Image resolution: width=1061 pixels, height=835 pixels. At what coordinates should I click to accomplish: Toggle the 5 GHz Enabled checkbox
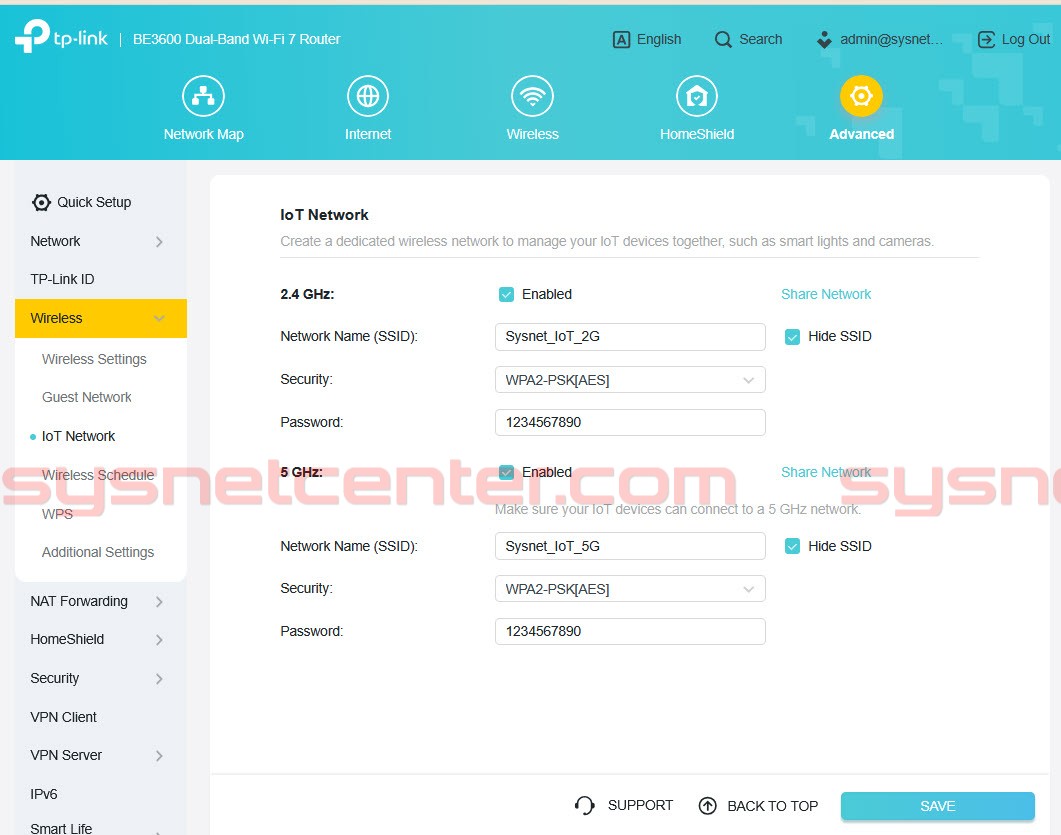pyautogui.click(x=506, y=472)
